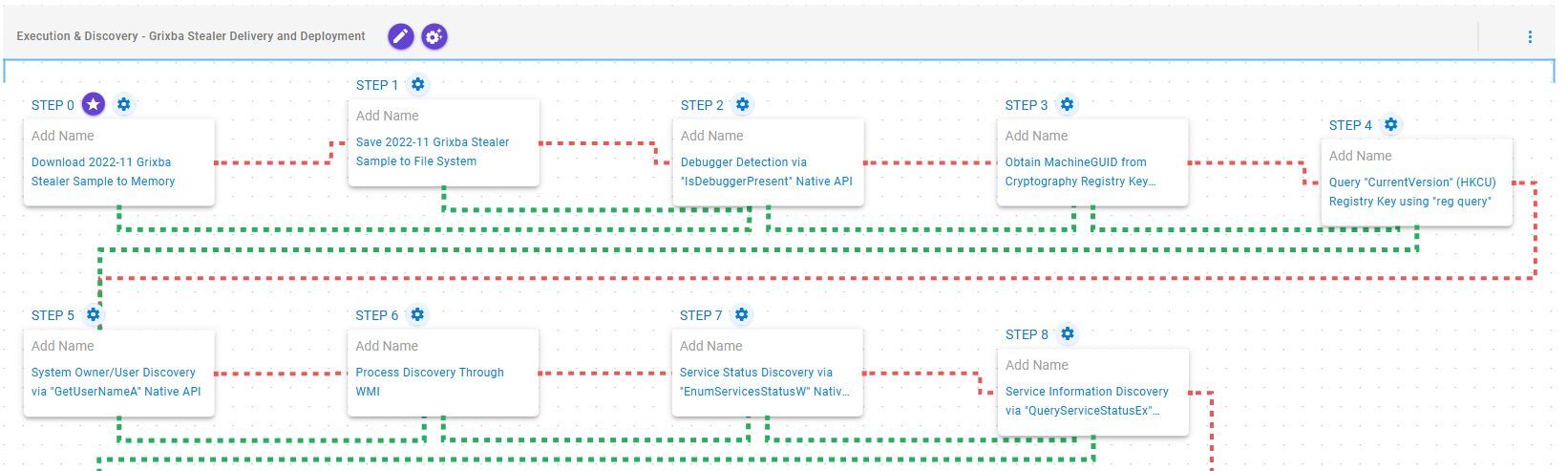This screenshot has height=471, width=1568.
Task: Click the gear icon next to STEP 2
Action: point(742,104)
